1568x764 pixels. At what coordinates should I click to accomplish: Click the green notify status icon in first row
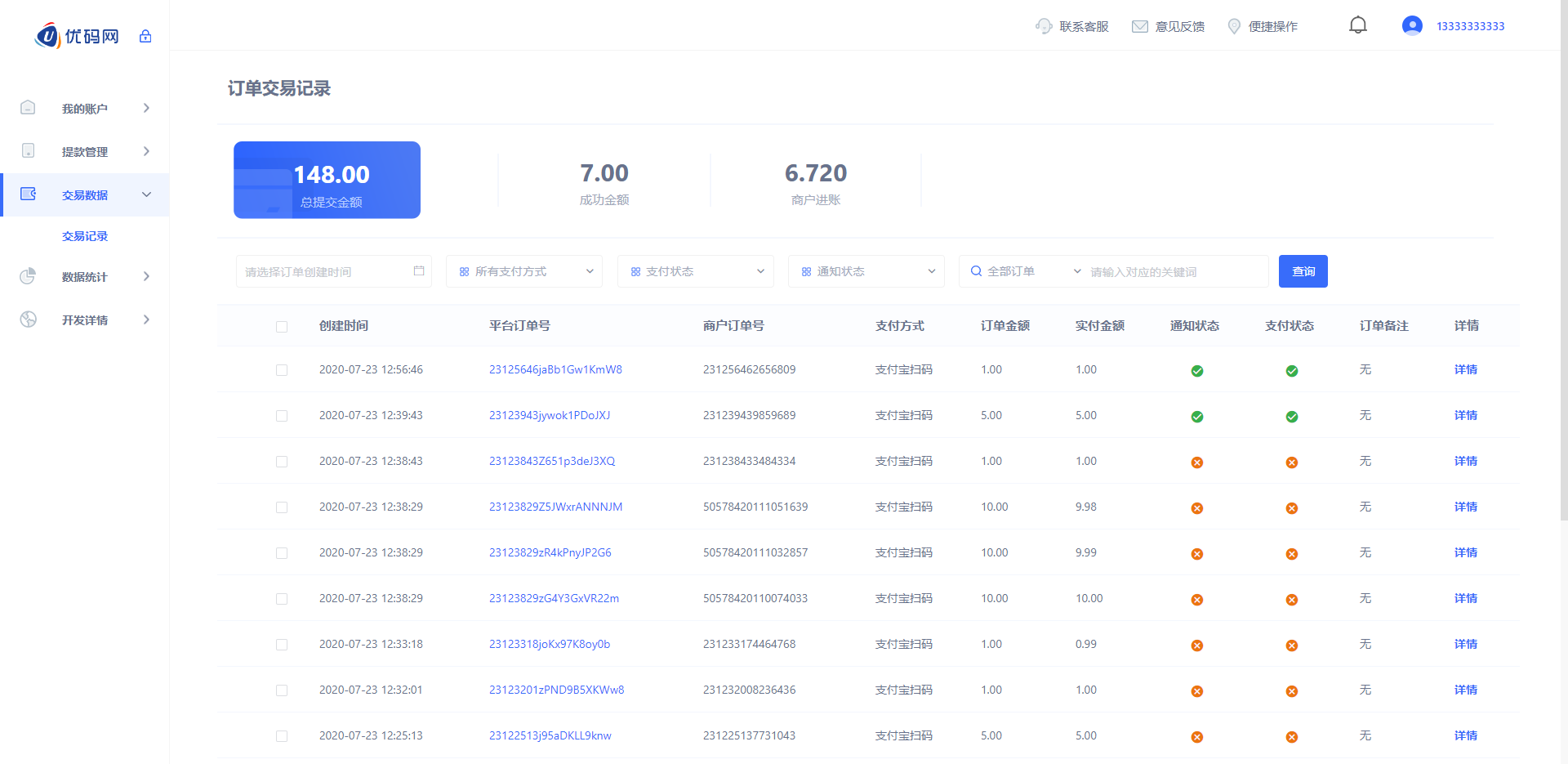[x=1196, y=371]
